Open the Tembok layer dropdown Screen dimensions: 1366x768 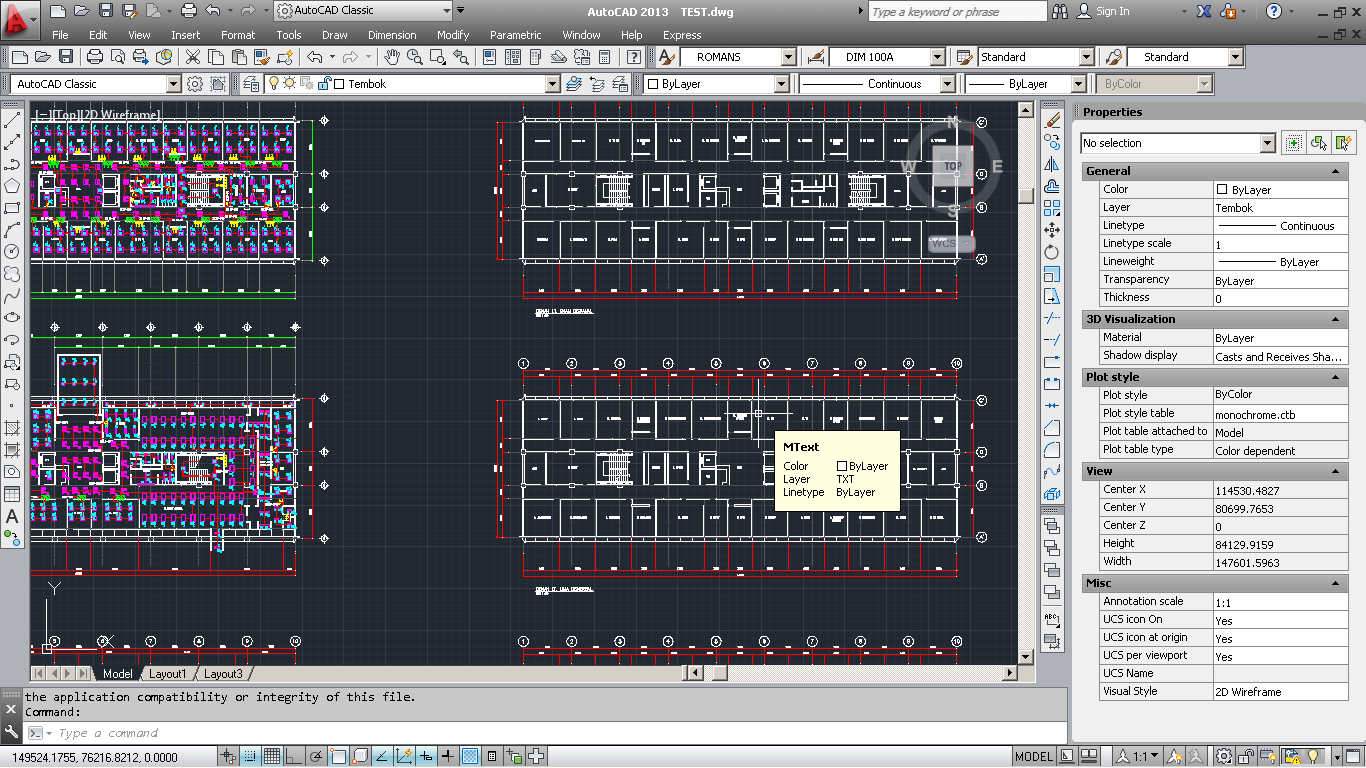pos(553,84)
